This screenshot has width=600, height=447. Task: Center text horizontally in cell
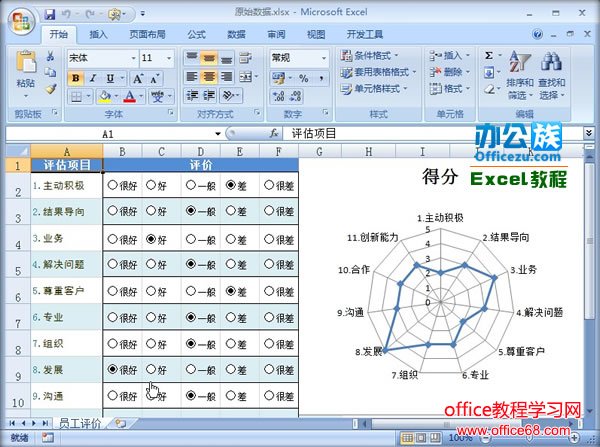(209, 77)
